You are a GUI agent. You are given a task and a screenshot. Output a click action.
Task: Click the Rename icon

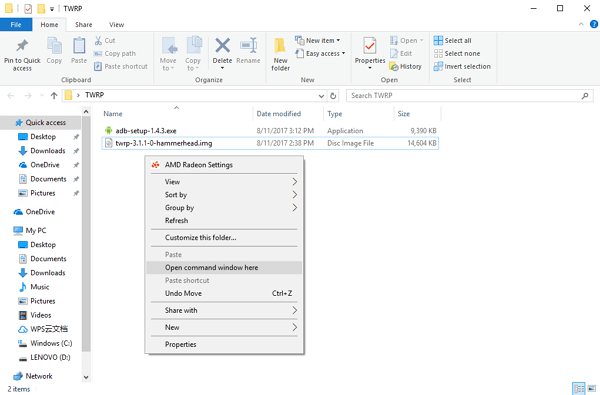248,46
